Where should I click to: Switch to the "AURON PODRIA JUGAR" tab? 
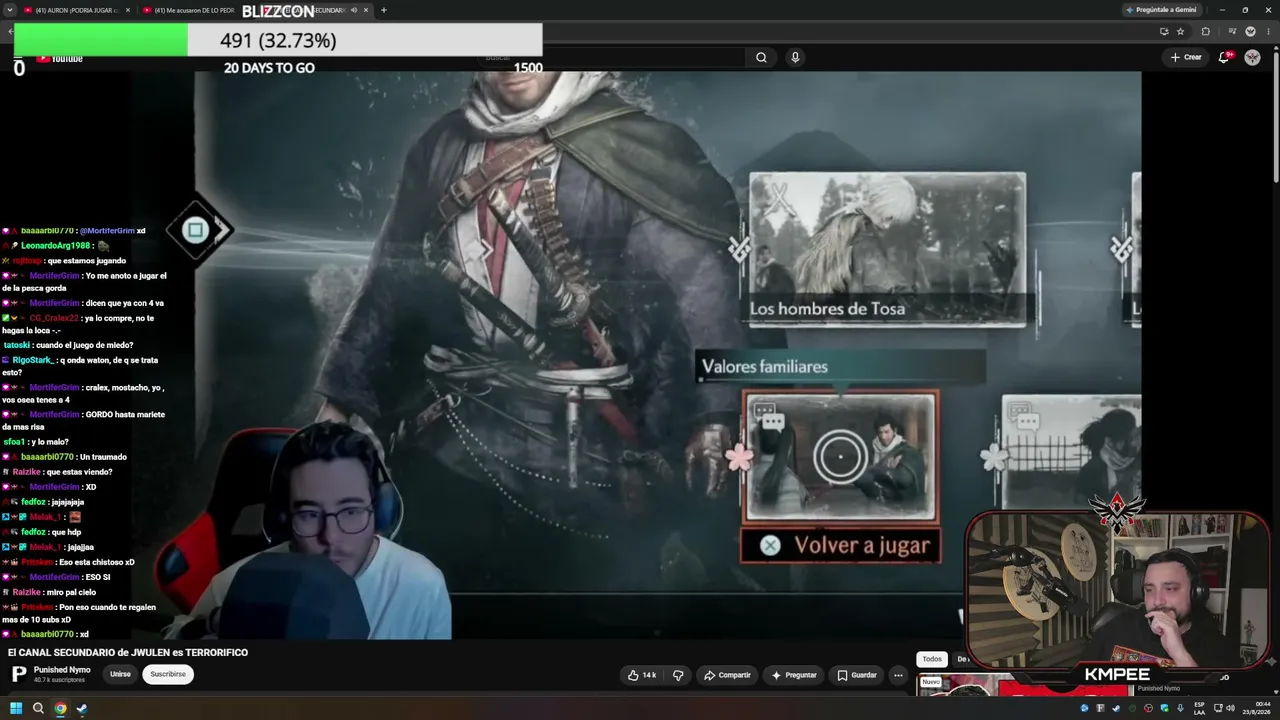click(76, 10)
